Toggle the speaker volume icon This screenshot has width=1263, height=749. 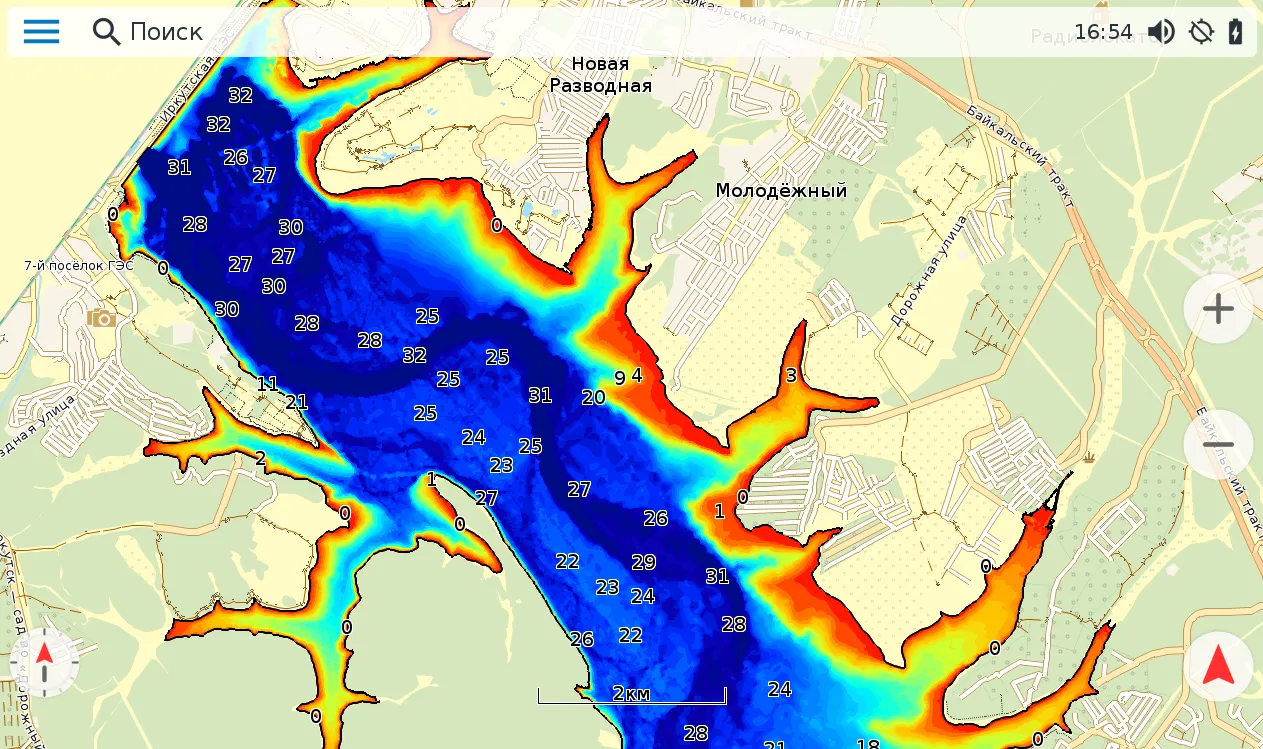(1161, 32)
